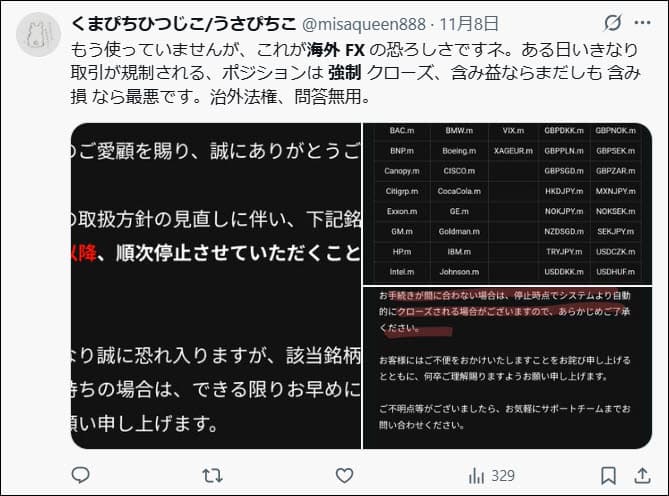Open the bottom-right notice text image
The width and height of the screenshot is (669, 496).
coord(507,368)
